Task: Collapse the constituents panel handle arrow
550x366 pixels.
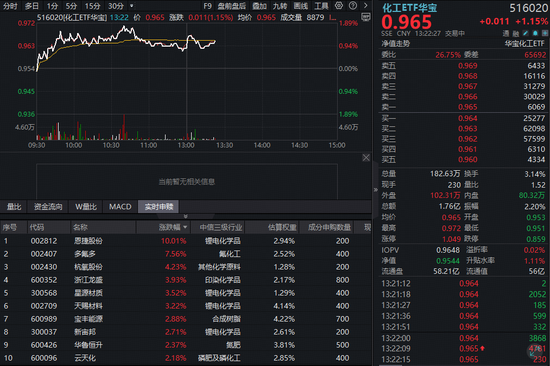Action: pos(186,216)
